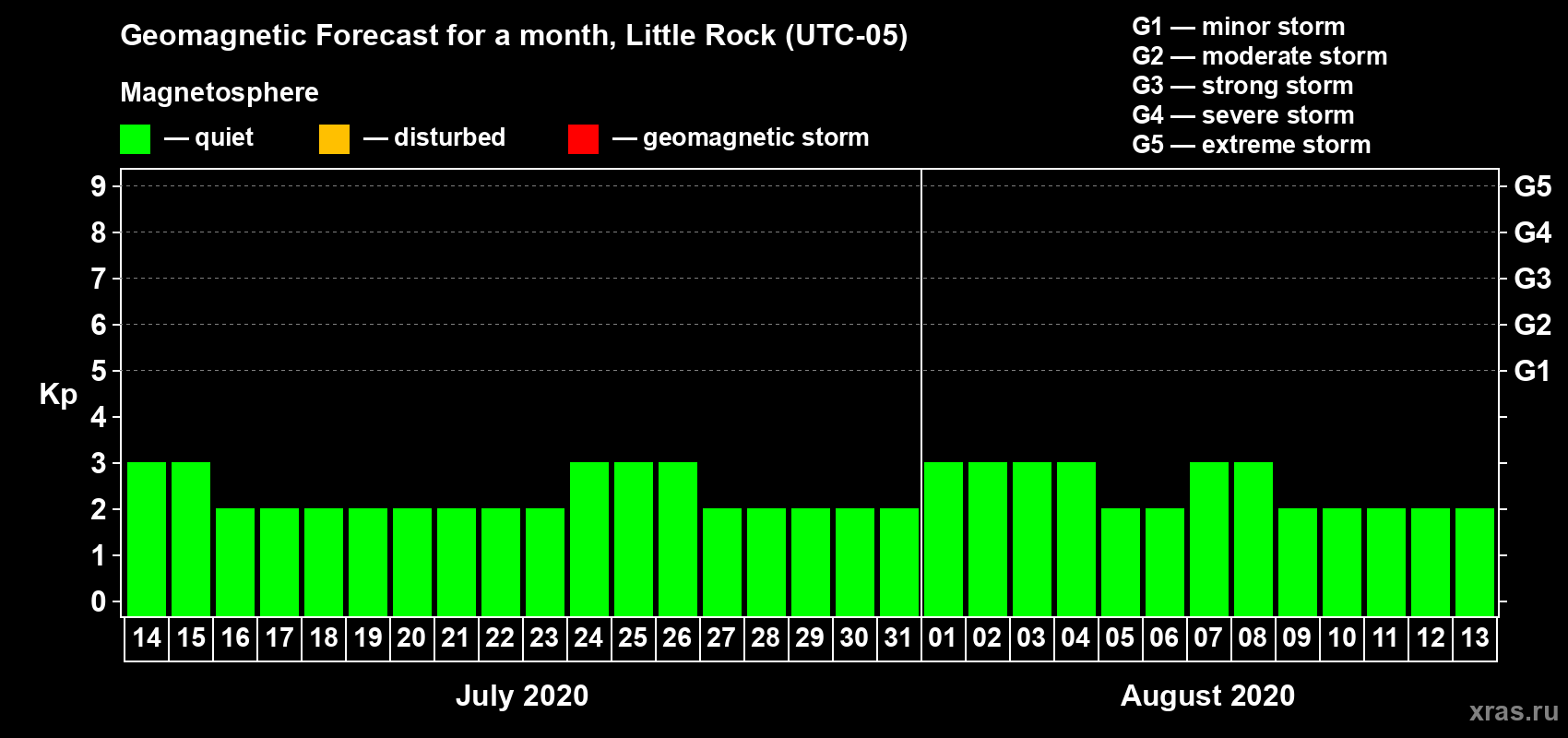
Task: Click the bar for August 01
Action: [x=944, y=539]
